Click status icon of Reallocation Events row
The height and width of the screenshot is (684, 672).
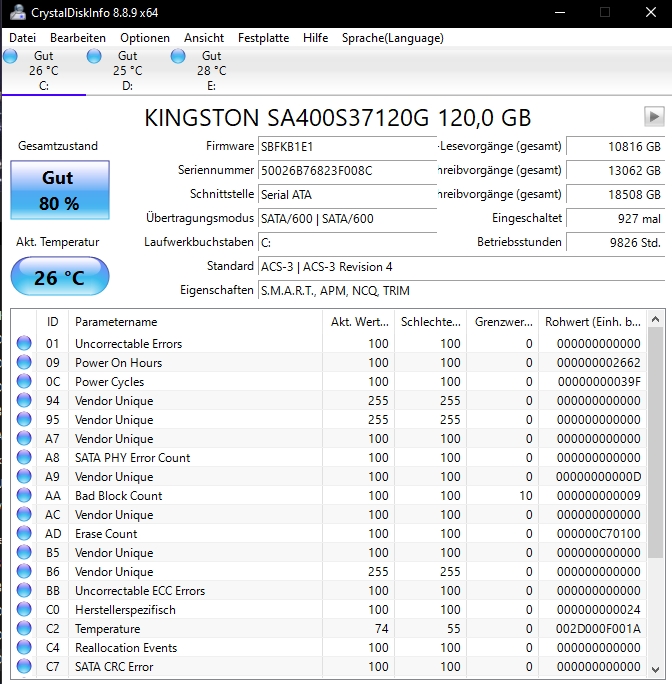tap(24, 647)
